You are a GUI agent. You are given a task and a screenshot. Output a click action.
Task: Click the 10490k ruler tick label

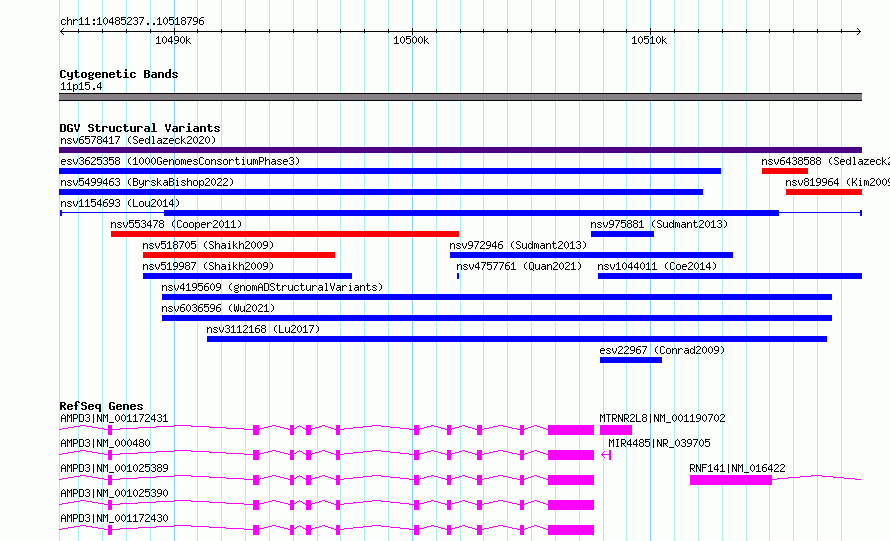173,40
